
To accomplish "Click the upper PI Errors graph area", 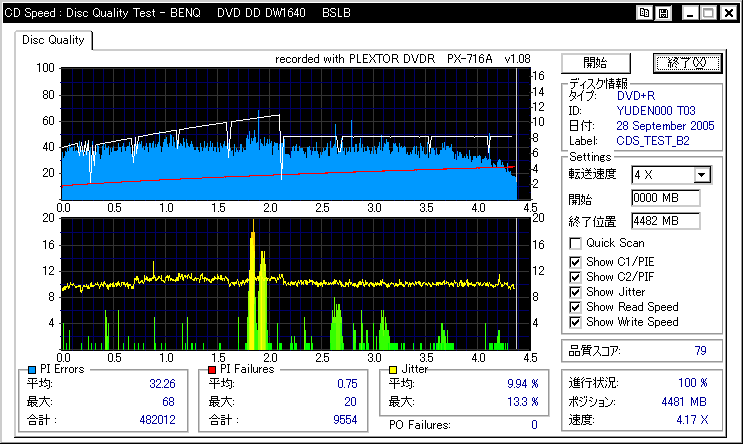I will click(x=288, y=133).
